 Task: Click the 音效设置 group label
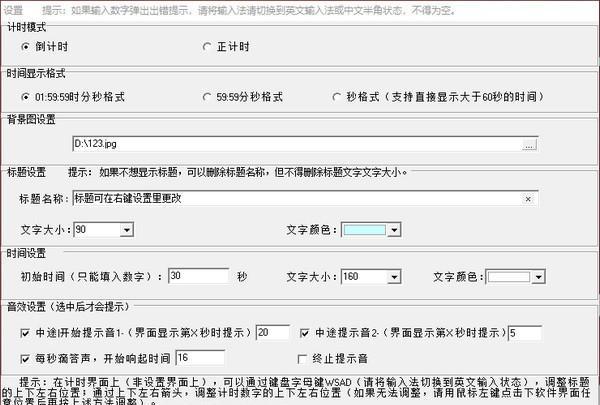pyautogui.click(x=68, y=307)
